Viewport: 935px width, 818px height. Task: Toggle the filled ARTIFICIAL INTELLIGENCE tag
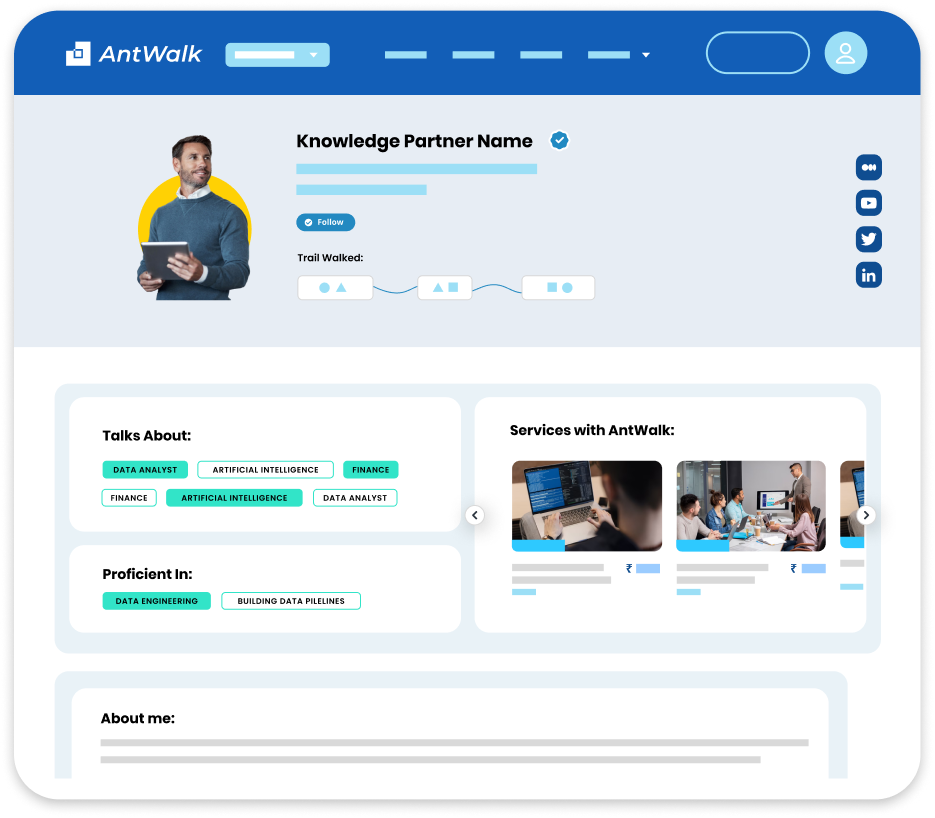(x=234, y=498)
